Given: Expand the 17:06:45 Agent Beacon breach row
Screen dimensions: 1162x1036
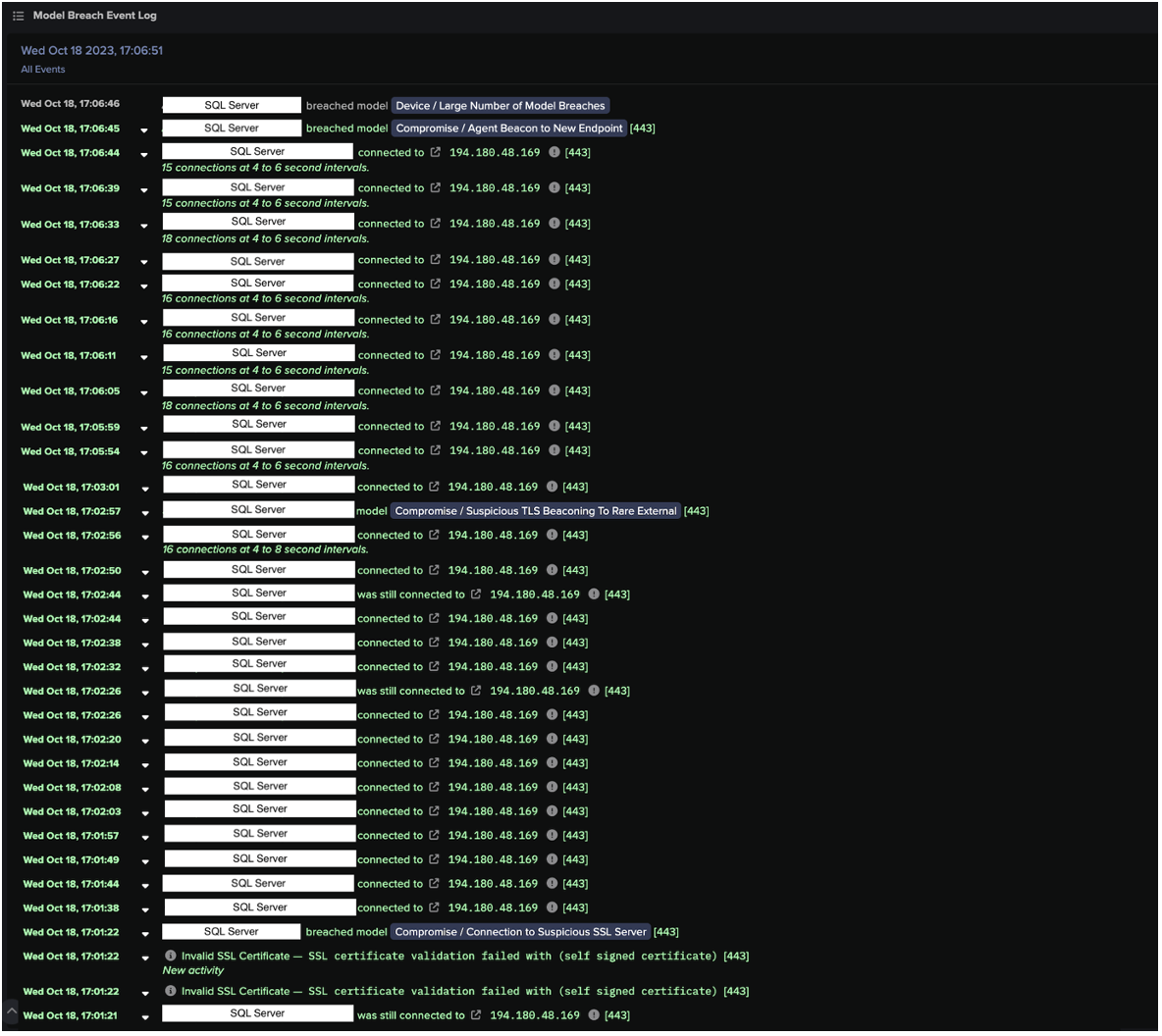Looking at the screenshot, I should click(144, 130).
